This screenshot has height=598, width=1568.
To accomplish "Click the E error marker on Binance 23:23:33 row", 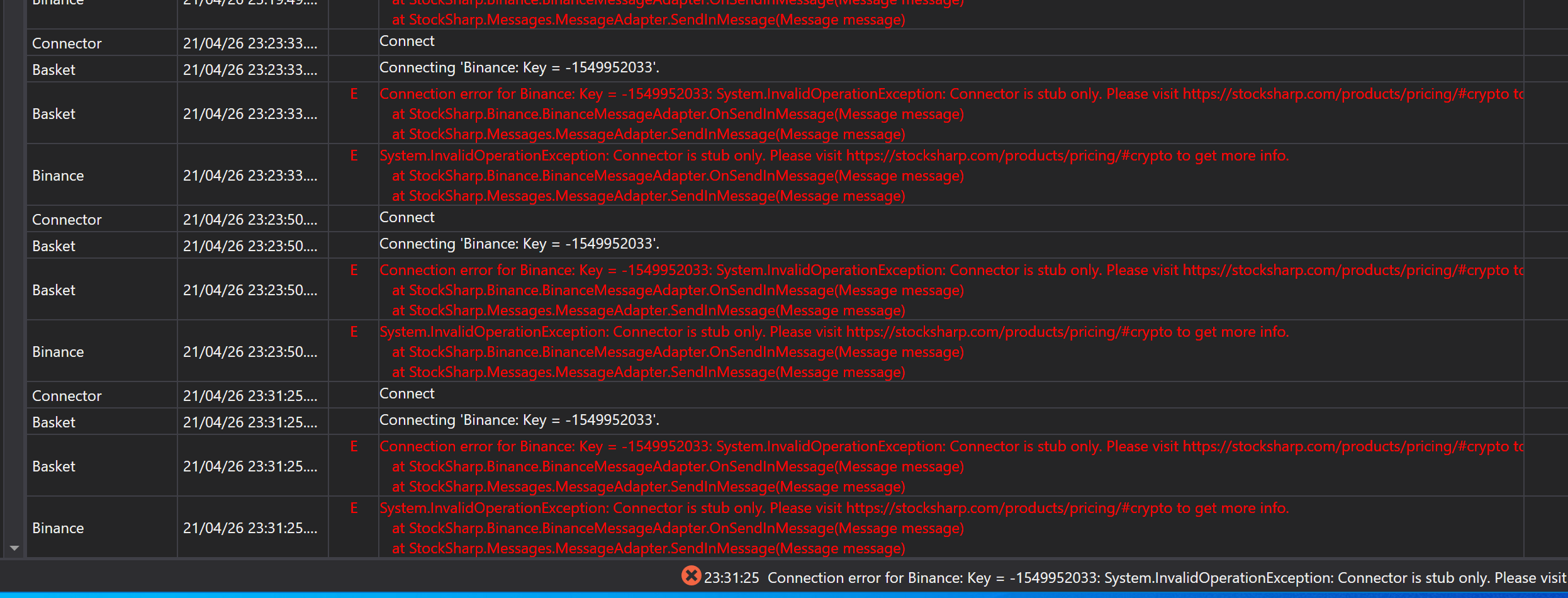I will (x=354, y=156).
